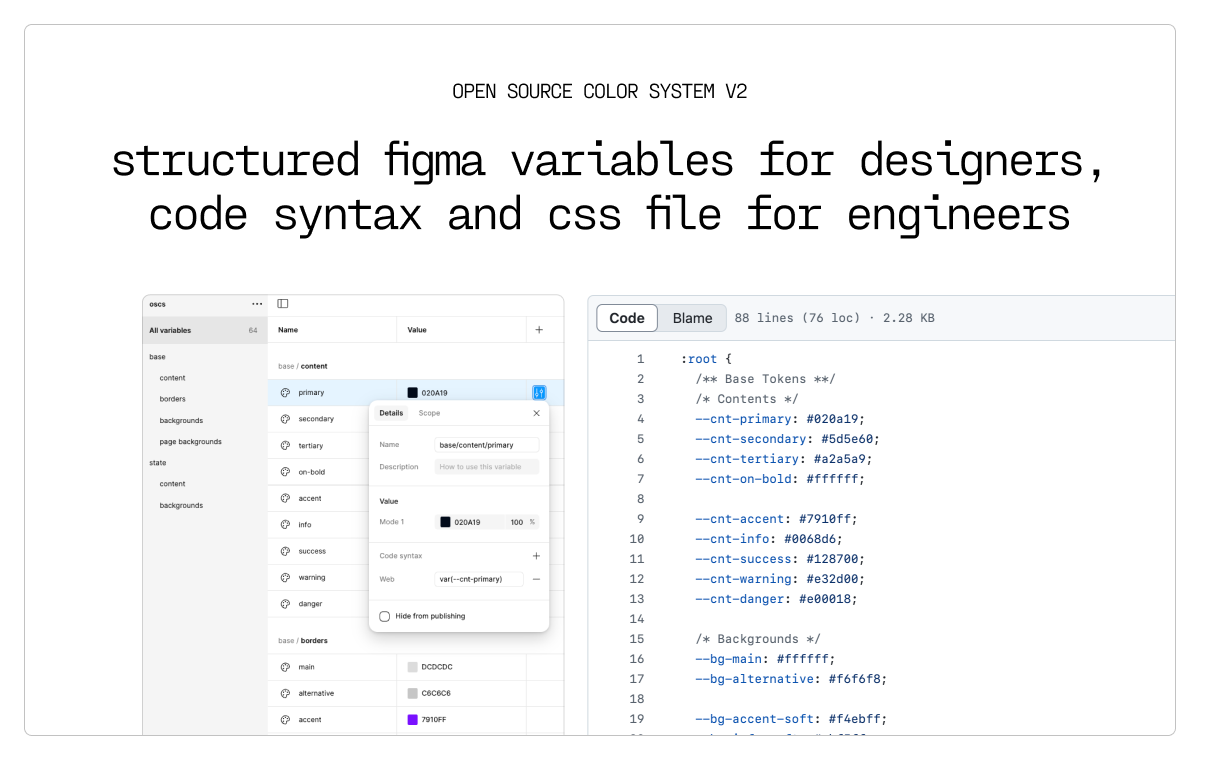
Task: Click the on-bold variable name
Action: pos(312,472)
